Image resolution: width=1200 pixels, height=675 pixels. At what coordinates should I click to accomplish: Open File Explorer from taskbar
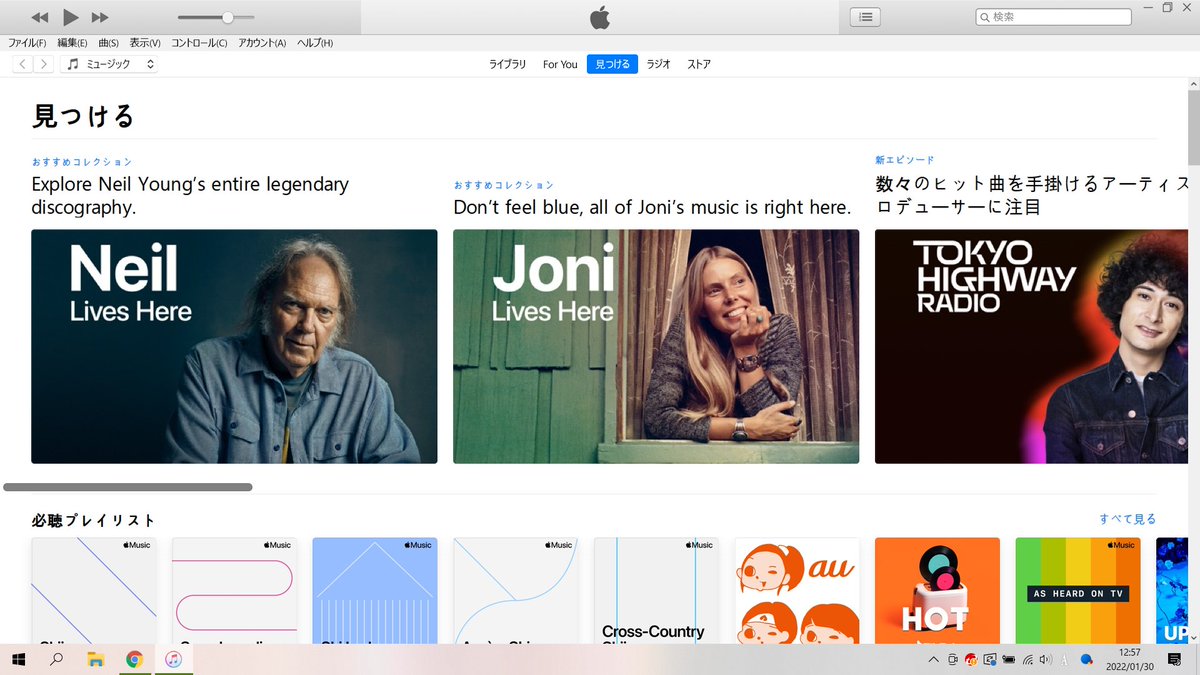(x=96, y=660)
